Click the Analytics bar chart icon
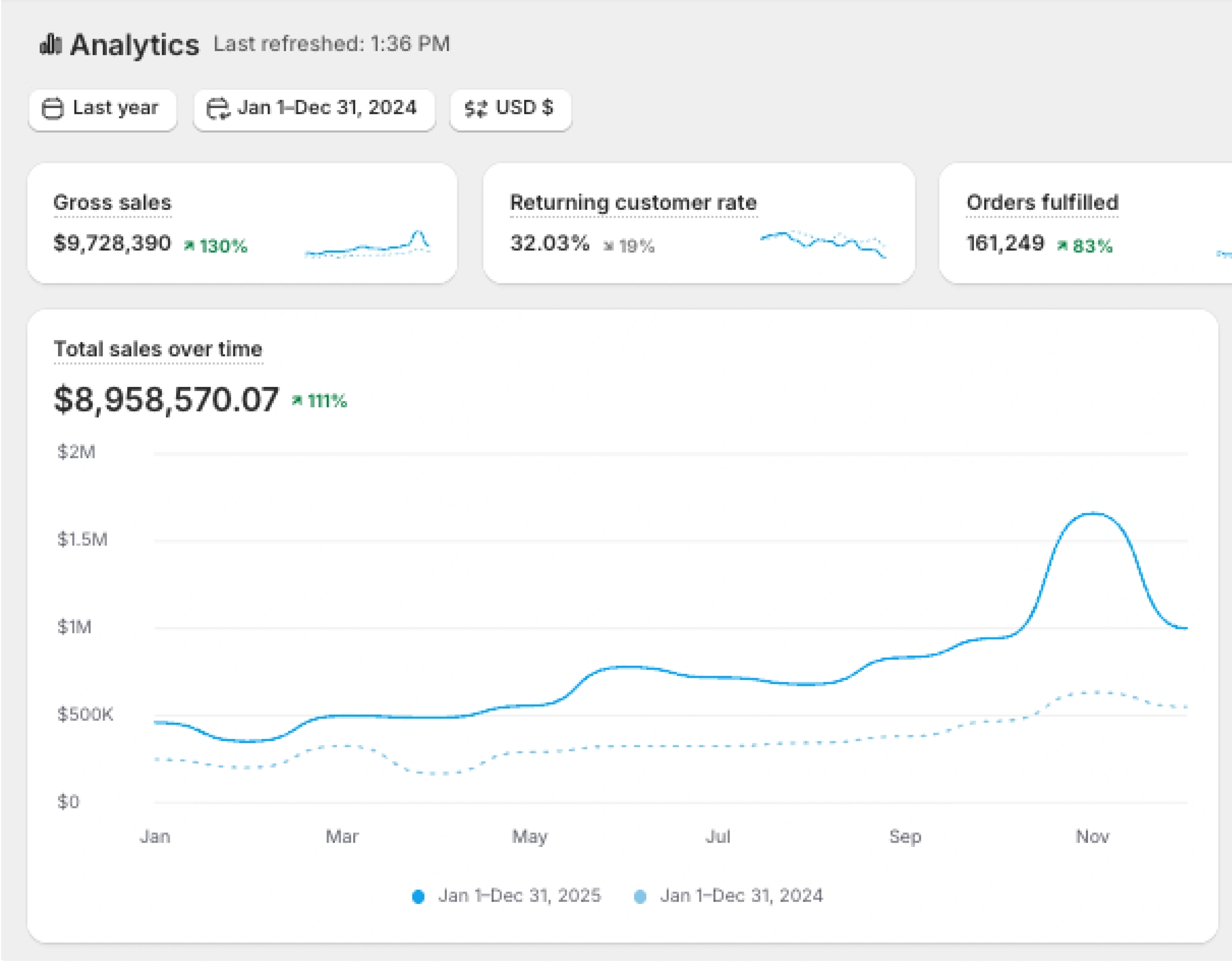Image resolution: width=1232 pixels, height=963 pixels. (50, 45)
